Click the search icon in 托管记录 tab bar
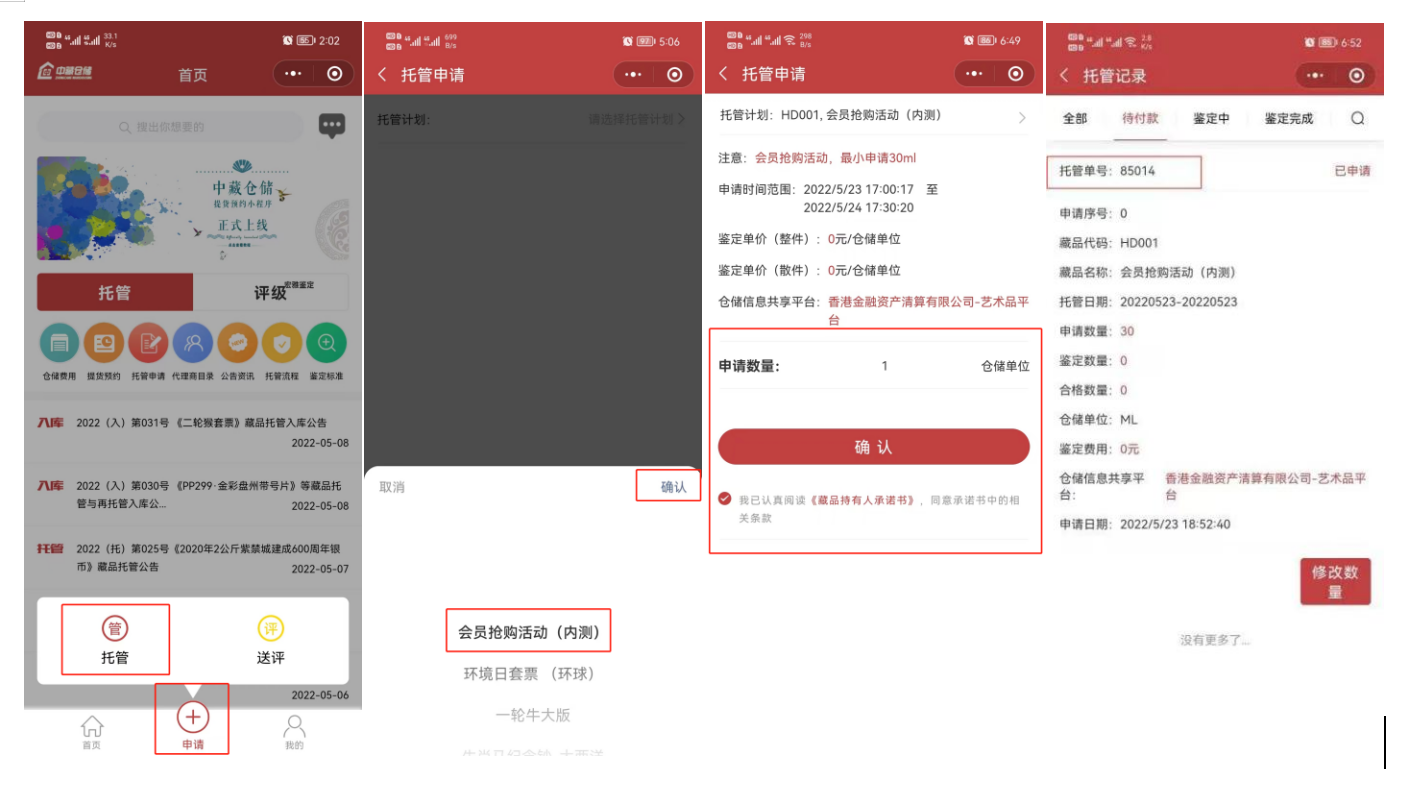 point(1357,118)
